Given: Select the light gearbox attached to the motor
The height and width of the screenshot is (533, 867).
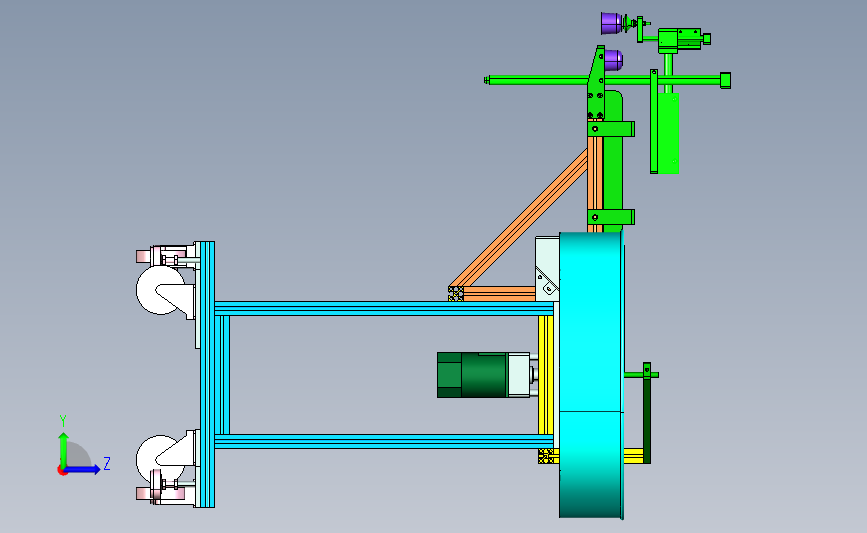Looking at the screenshot, I should [x=519, y=375].
